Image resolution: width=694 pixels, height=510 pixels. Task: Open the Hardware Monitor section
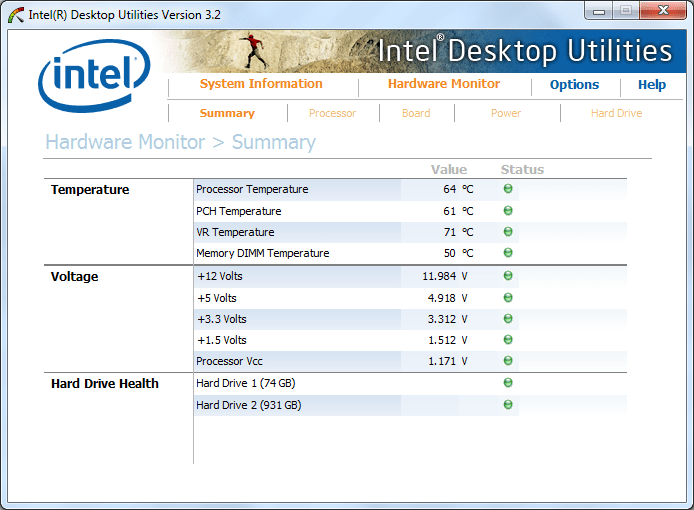[444, 84]
